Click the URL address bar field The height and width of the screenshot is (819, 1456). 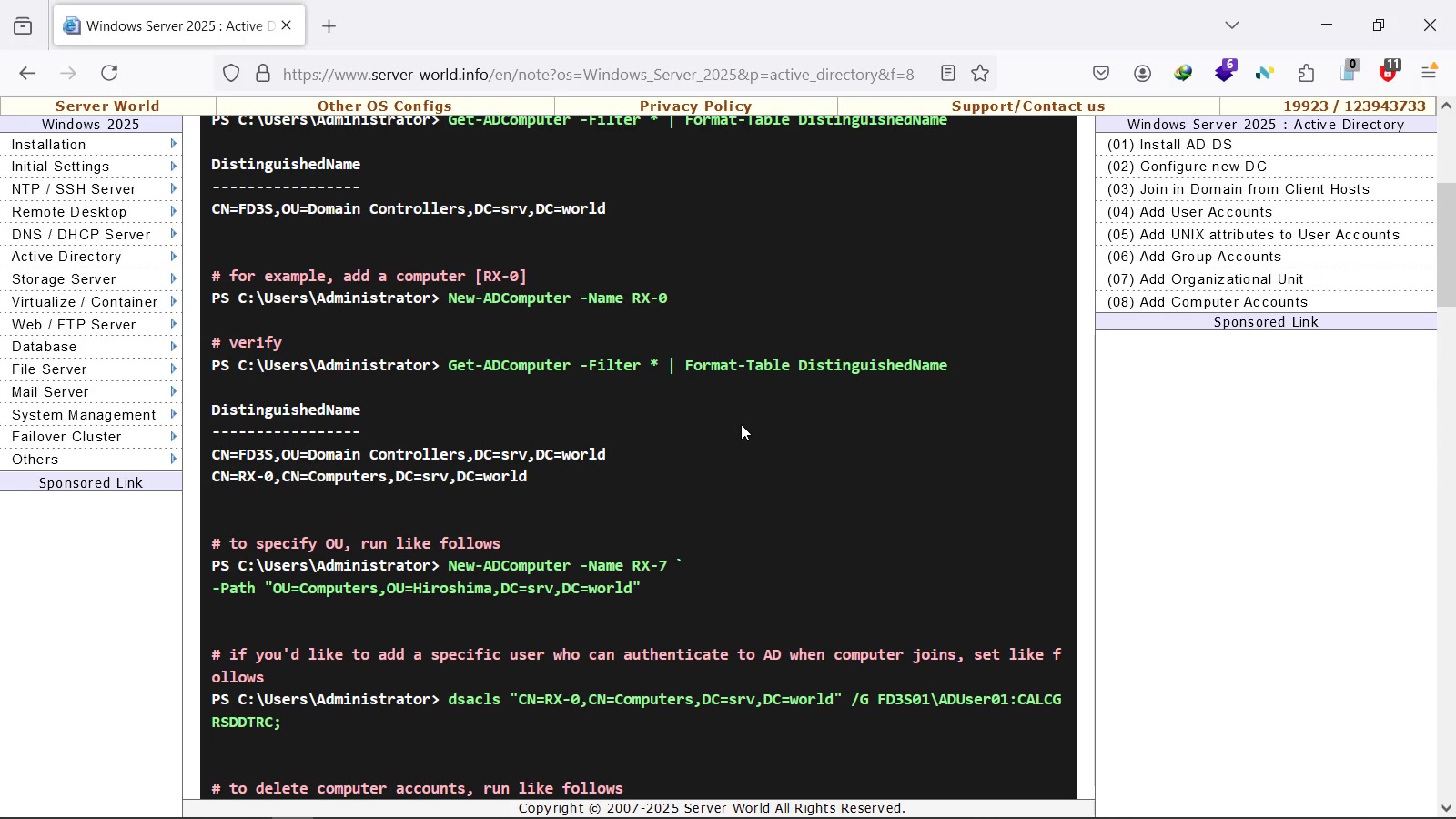click(598, 75)
